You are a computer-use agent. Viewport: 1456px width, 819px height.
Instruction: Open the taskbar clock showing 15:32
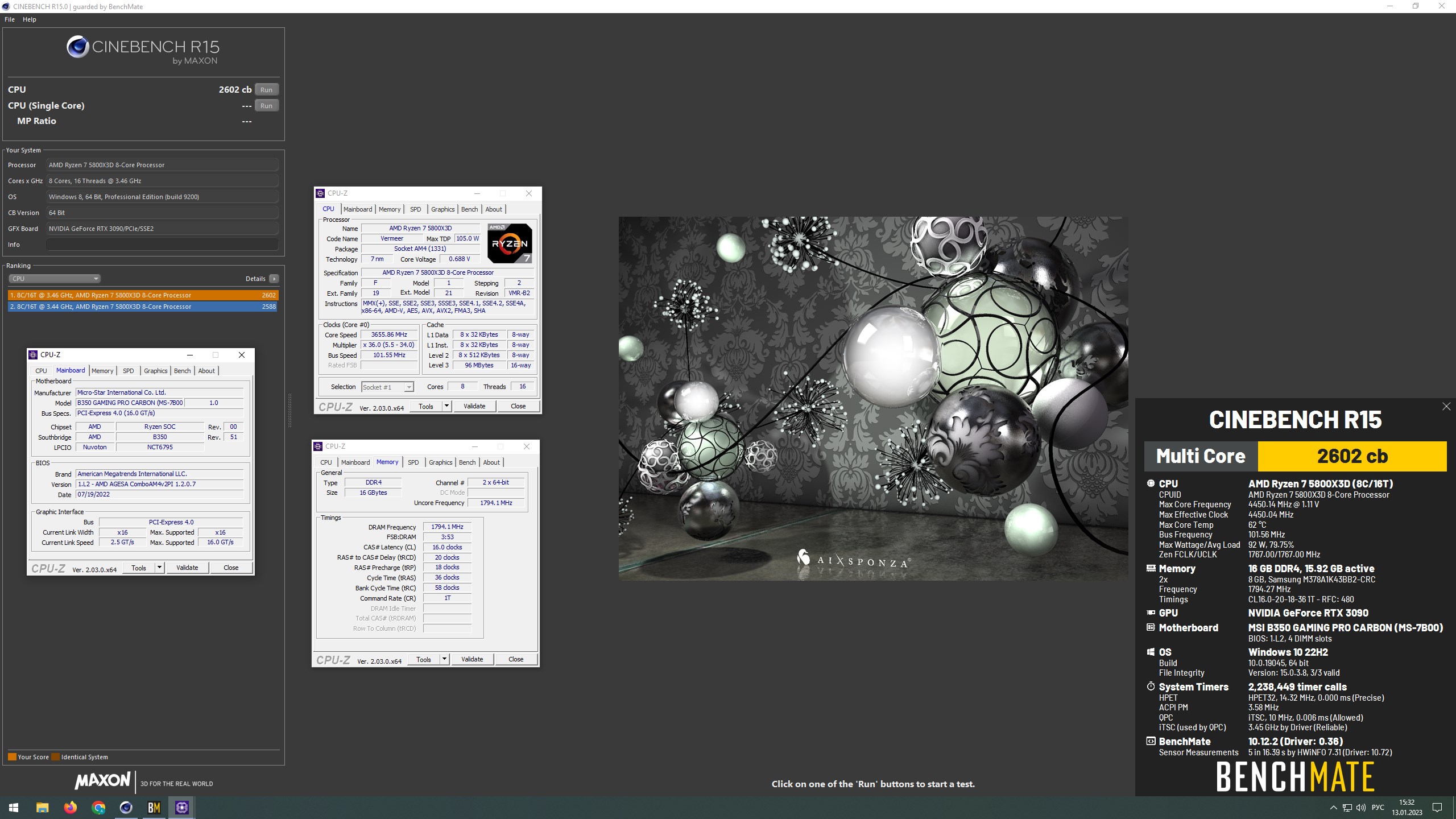1407,808
